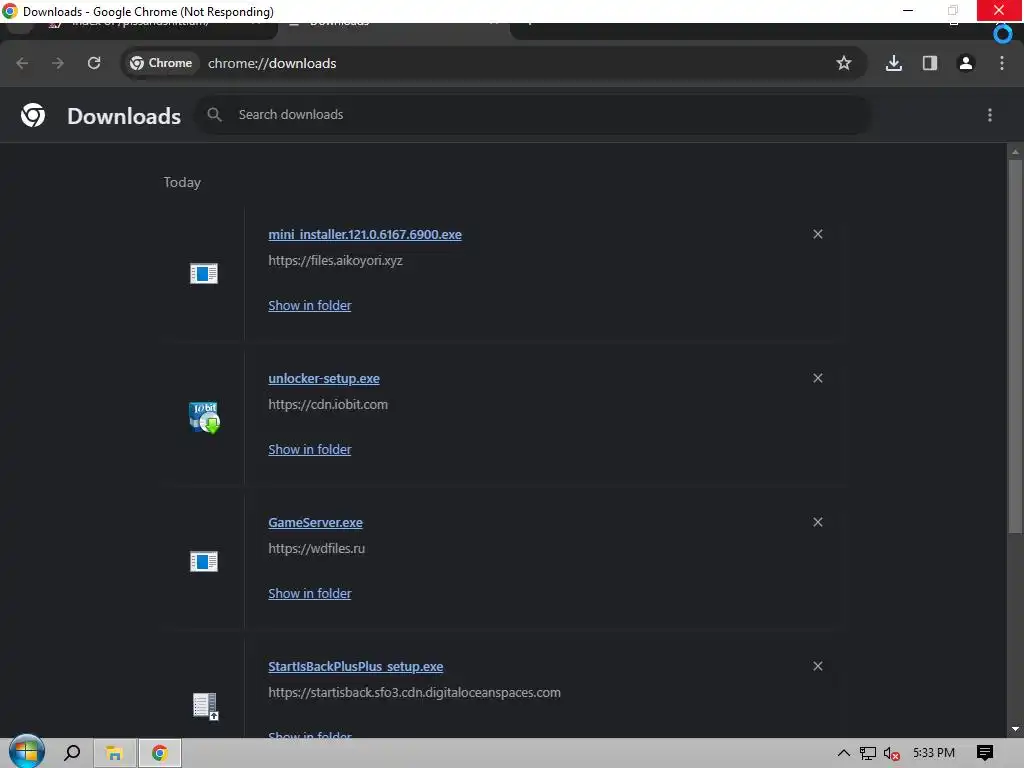1024x768 pixels.
Task: Click the startisback digitaloceanspaces source URL
Action: [415, 692]
